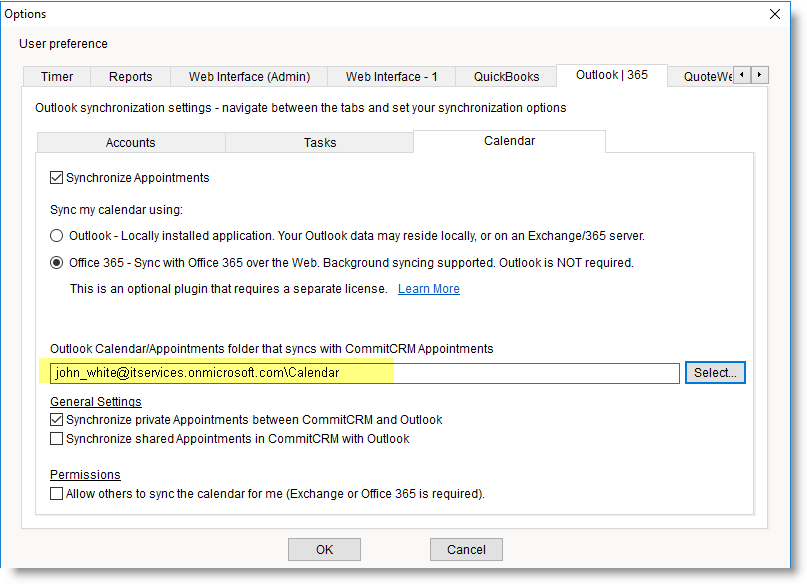Screen dimensions: 807x584
Task: Click the calendar folder path field
Action: pyautogui.click(x=365, y=373)
